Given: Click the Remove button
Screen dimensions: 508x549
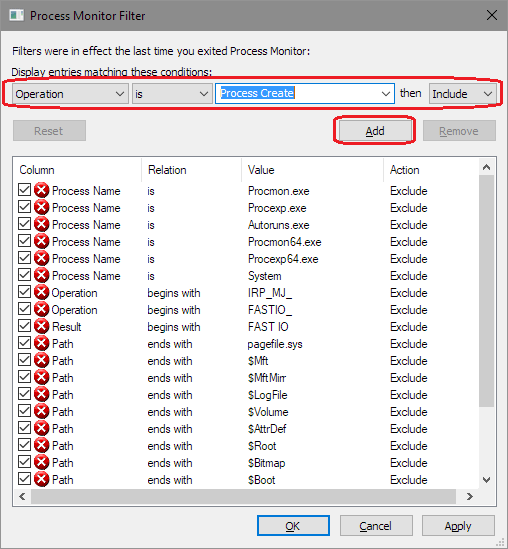Looking at the screenshot, I should pyautogui.click(x=459, y=131).
